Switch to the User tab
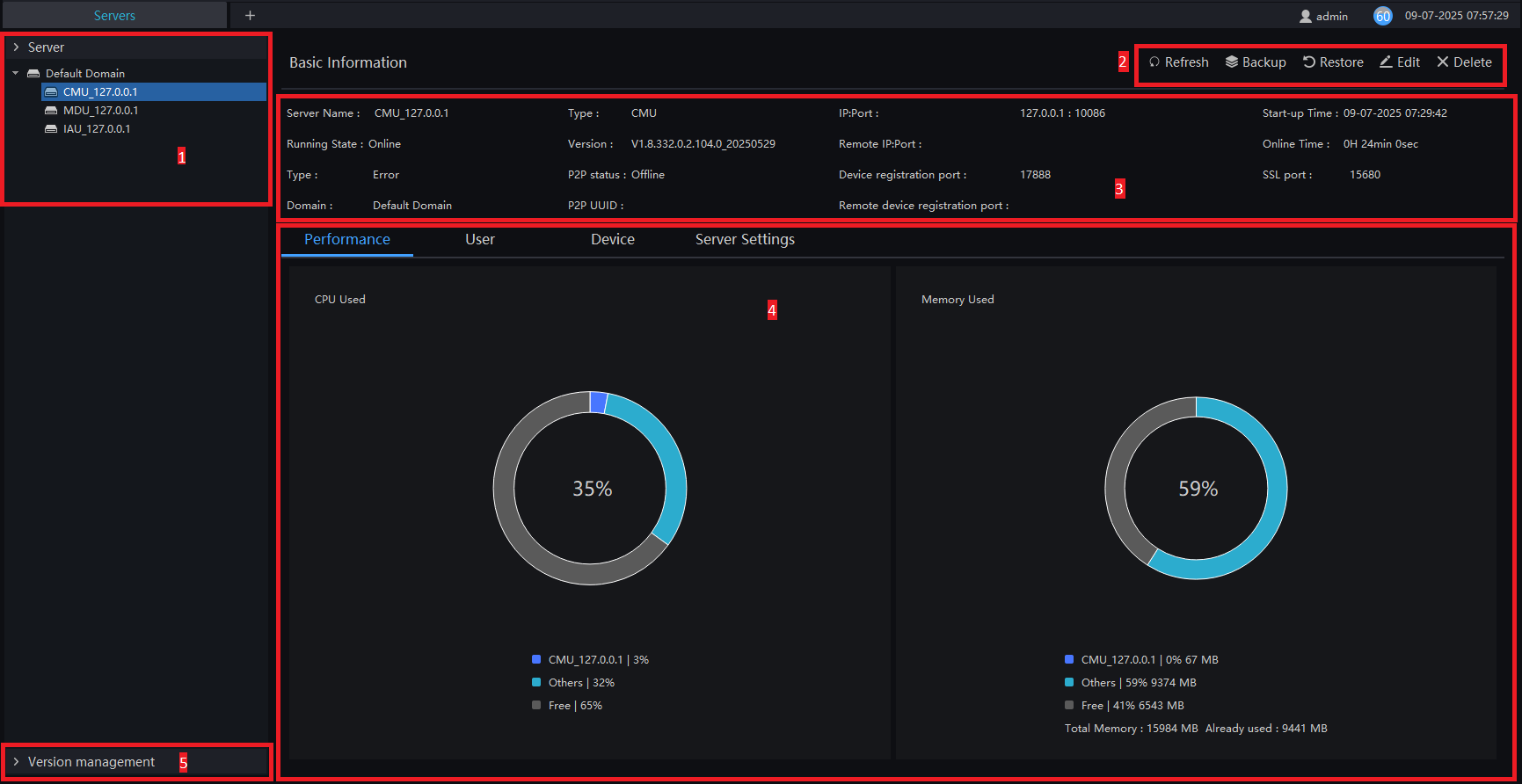The width and height of the screenshot is (1522, 784). pos(480,240)
